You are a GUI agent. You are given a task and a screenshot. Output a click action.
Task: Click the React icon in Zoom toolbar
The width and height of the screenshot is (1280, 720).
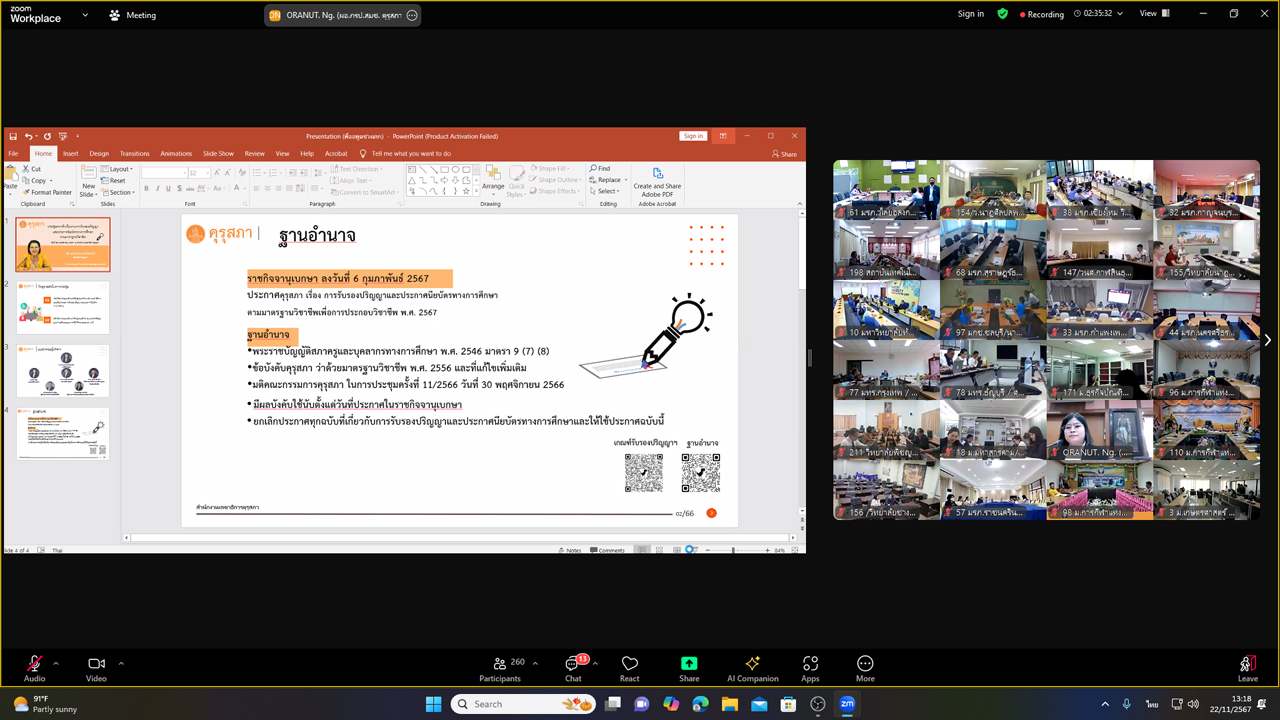[629, 667]
